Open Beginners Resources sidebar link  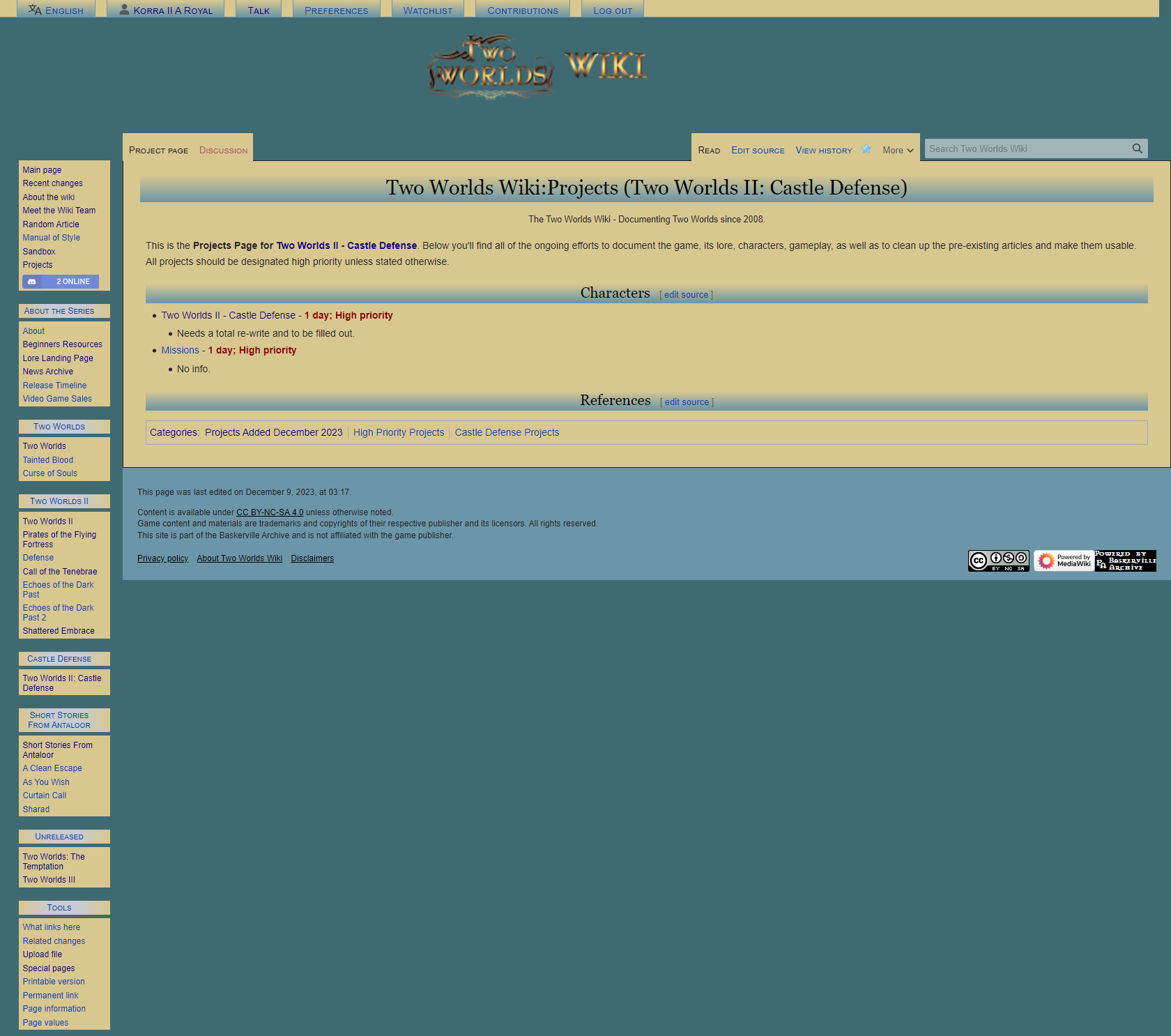(x=62, y=344)
